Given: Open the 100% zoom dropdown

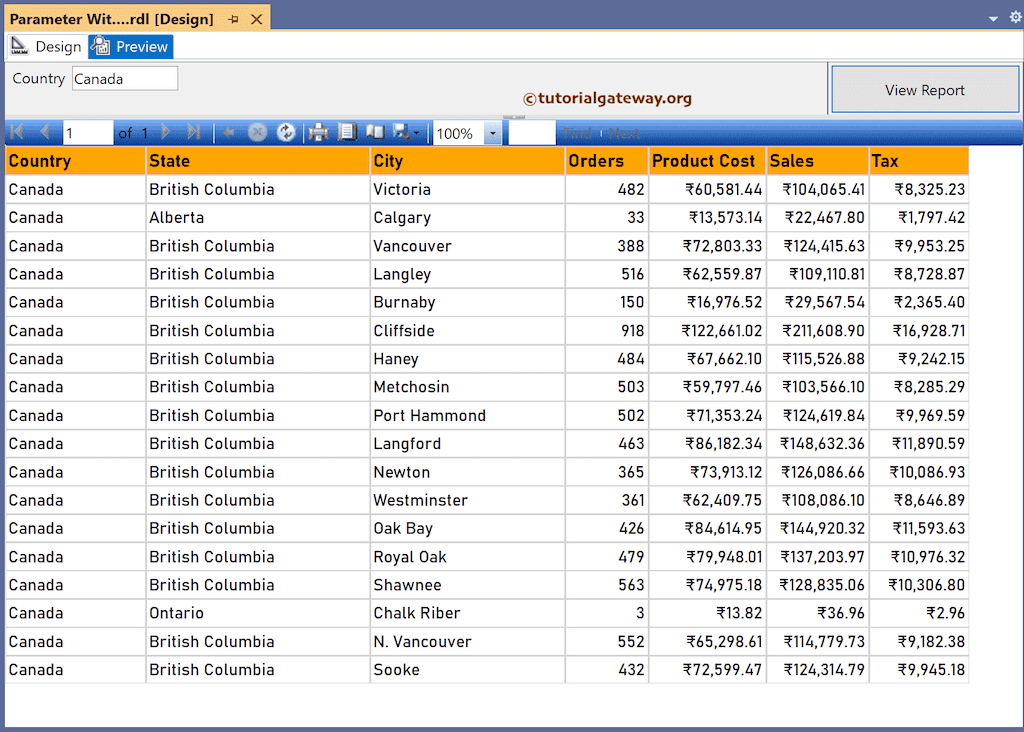Looking at the screenshot, I should (492, 133).
